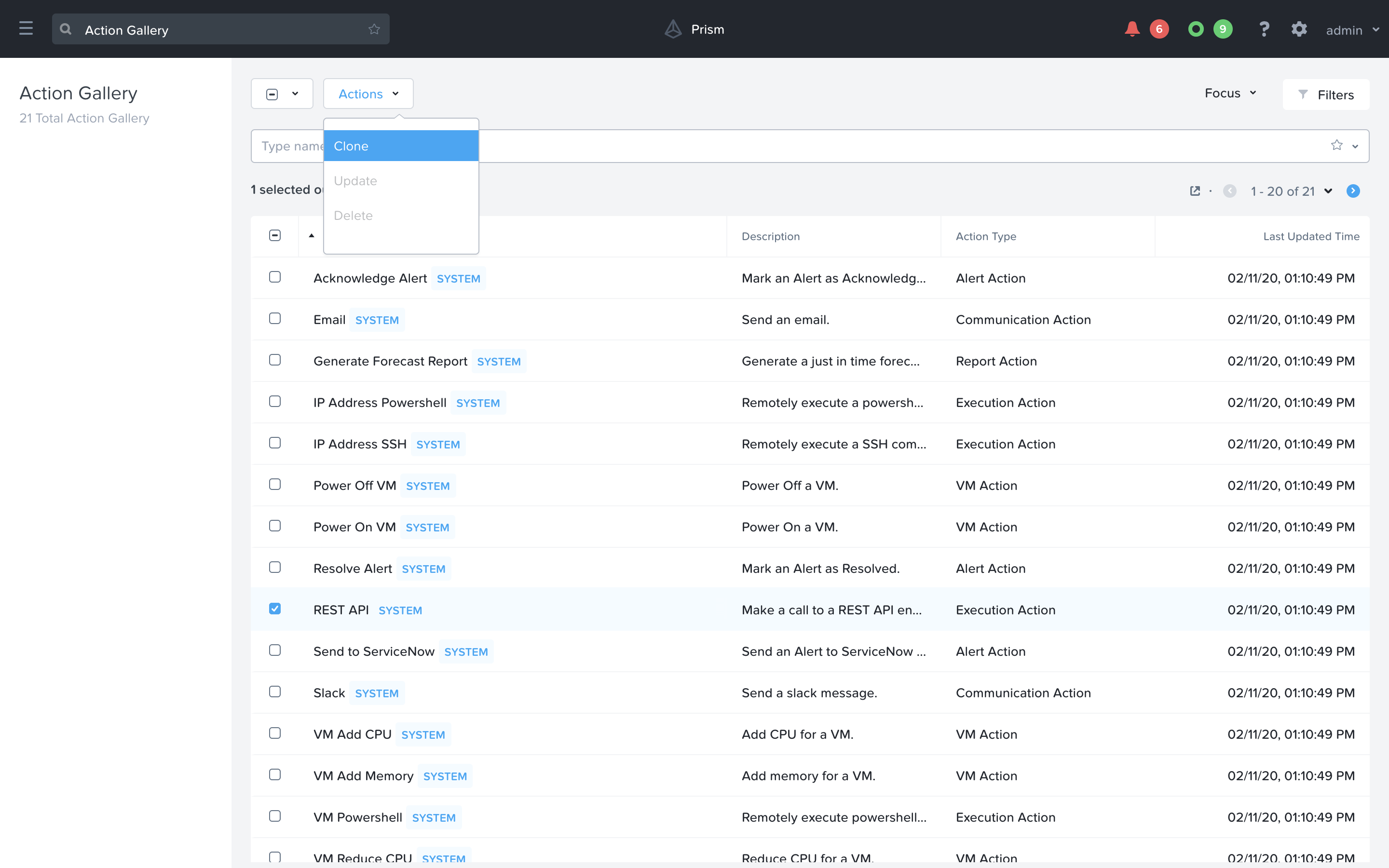The height and width of the screenshot is (868, 1389).
Task: Sort by name using ascending arrow
Action: click(x=311, y=235)
